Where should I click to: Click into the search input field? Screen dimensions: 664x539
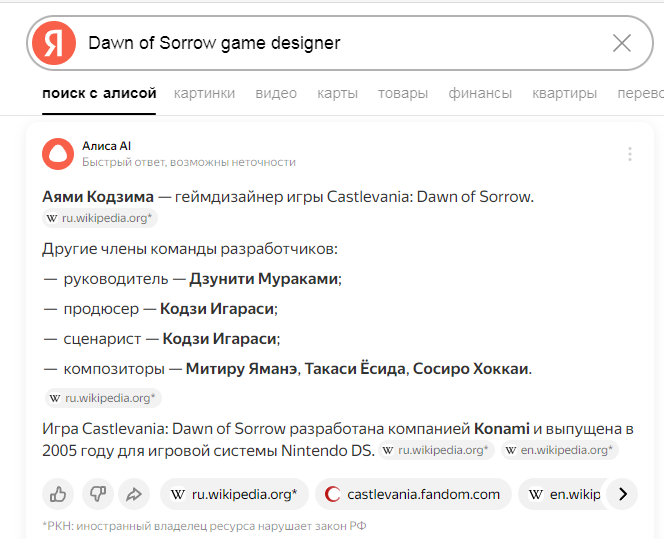click(x=340, y=43)
